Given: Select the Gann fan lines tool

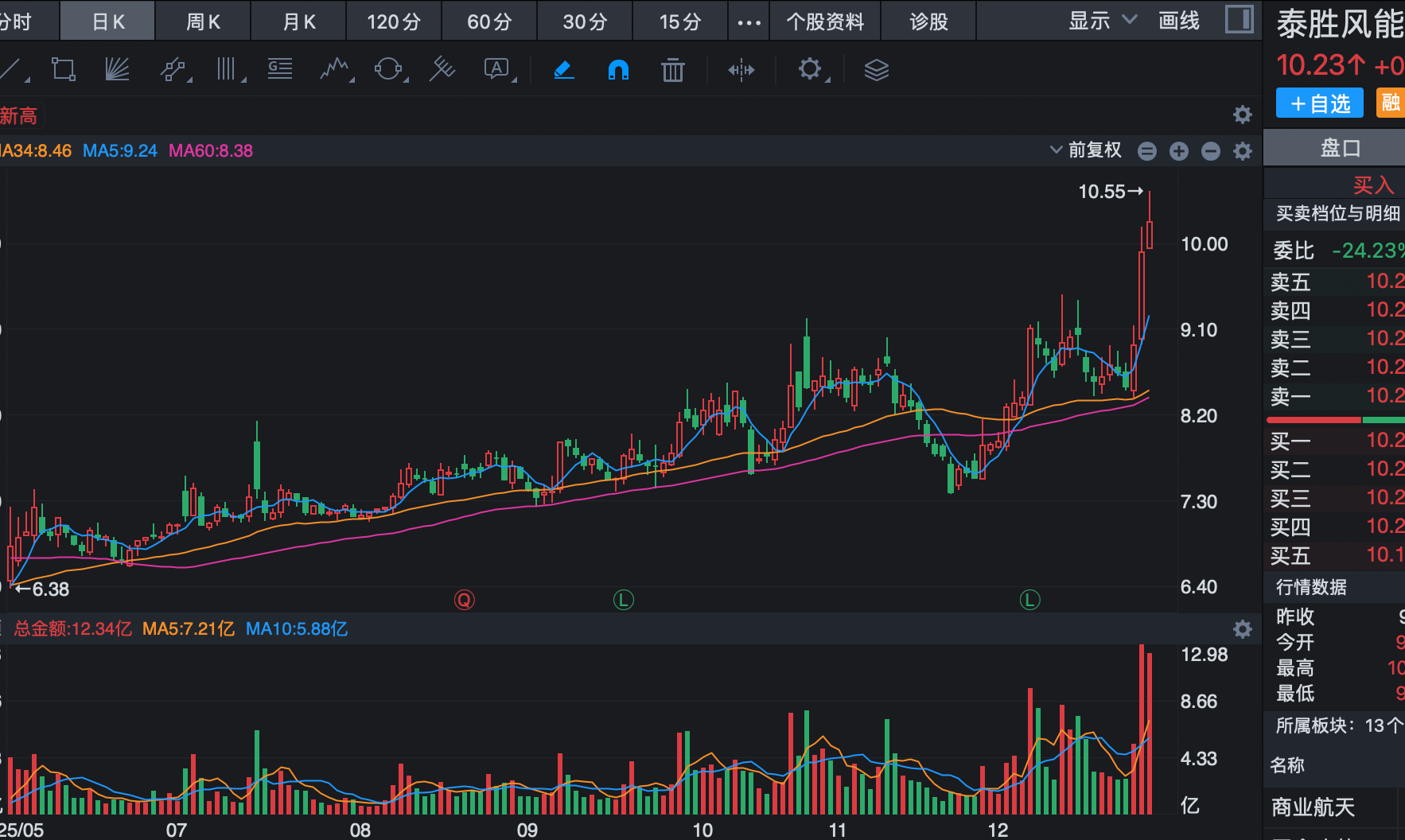Looking at the screenshot, I should [117, 70].
